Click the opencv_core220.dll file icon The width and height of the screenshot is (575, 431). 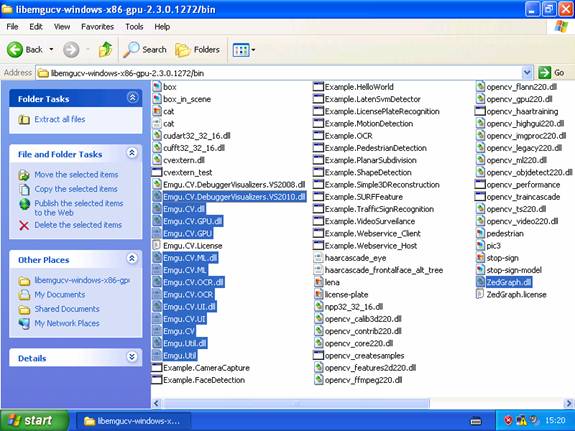[318, 343]
